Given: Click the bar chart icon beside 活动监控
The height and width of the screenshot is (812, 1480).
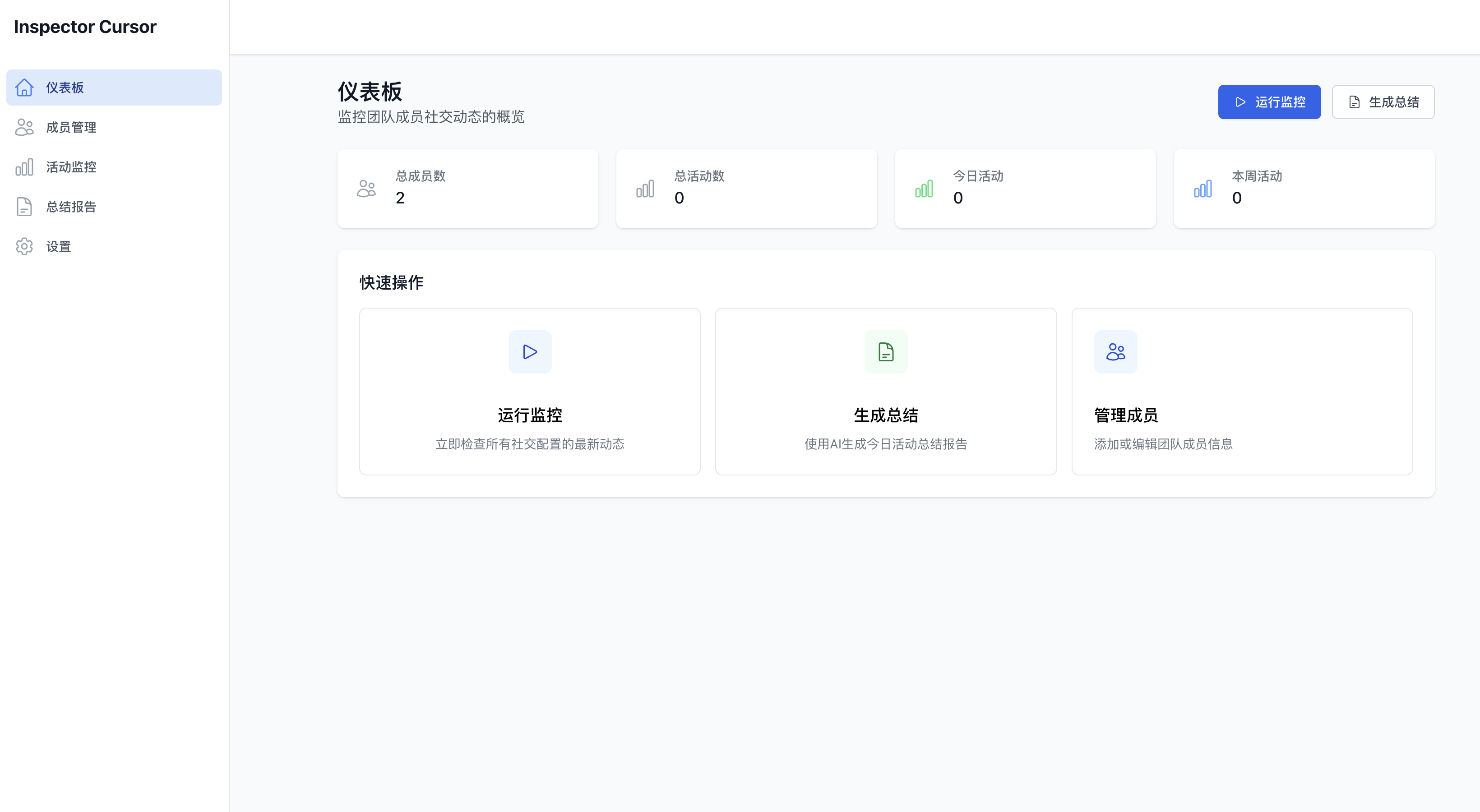Looking at the screenshot, I should click(25, 167).
